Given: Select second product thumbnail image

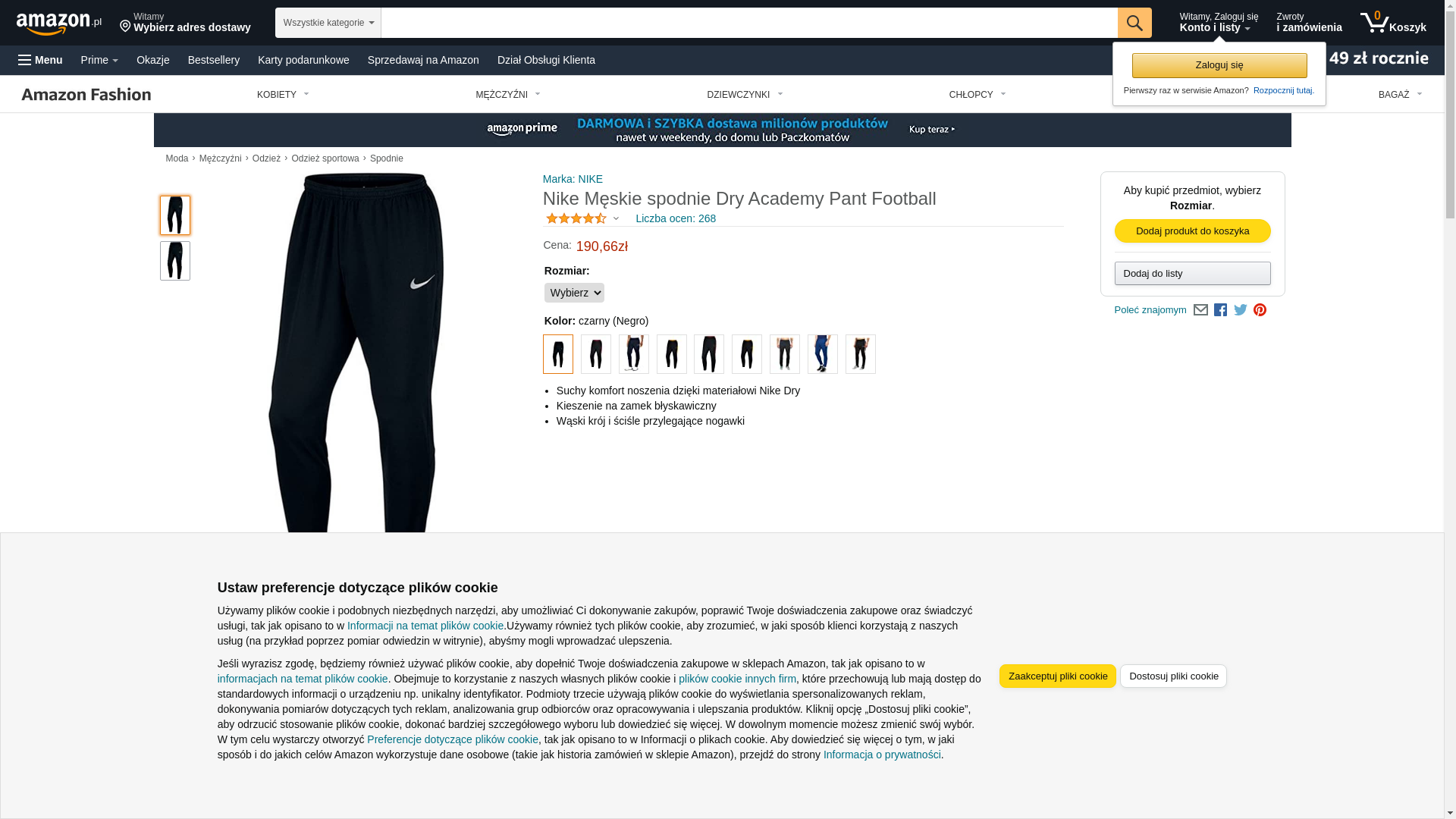Looking at the screenshot, I should click(175, 261).
